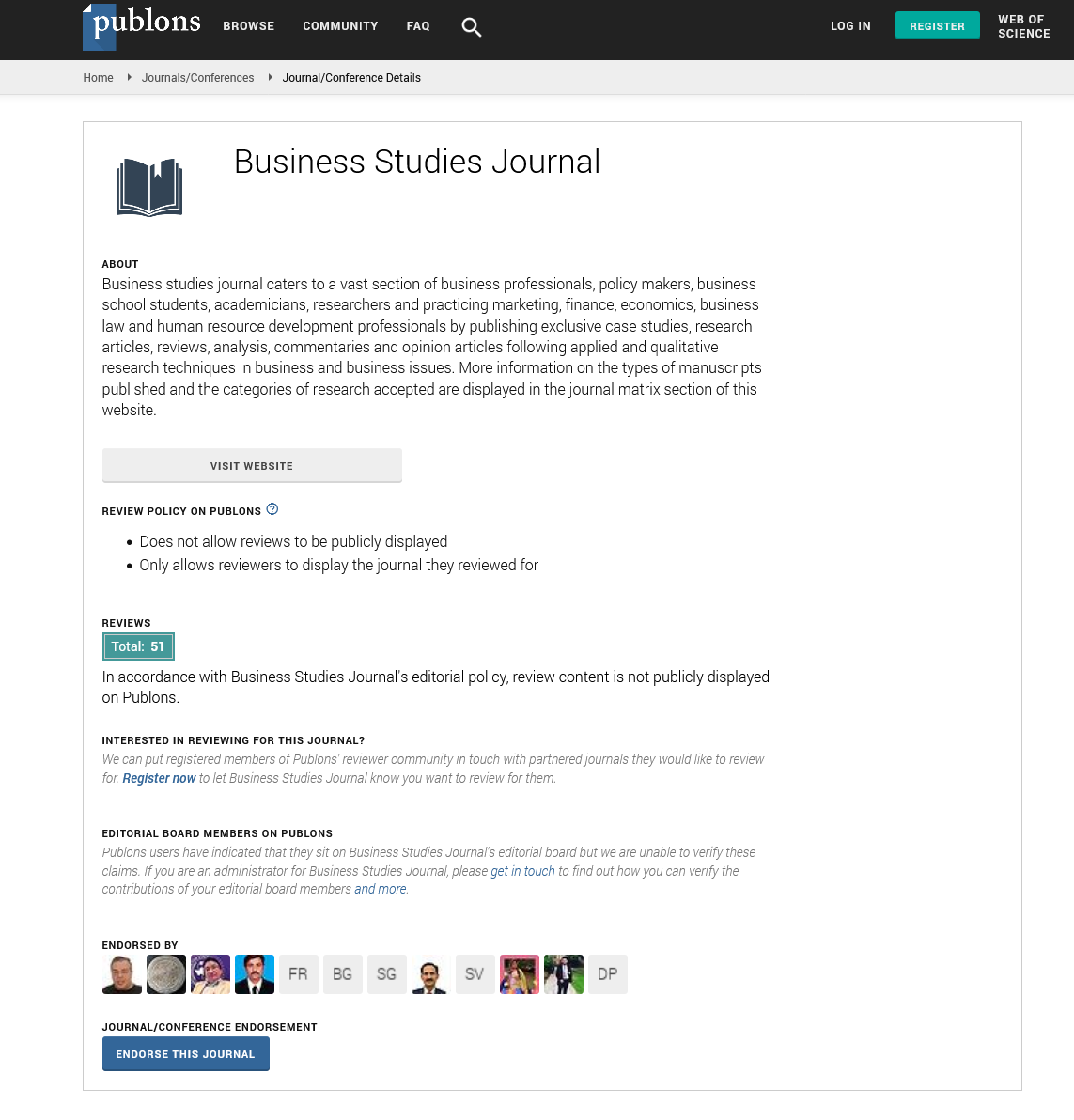Image resolution: width=1074 pixels, height=1120 pixels.
Task: Open the and more link
Action: coord(381,889)
